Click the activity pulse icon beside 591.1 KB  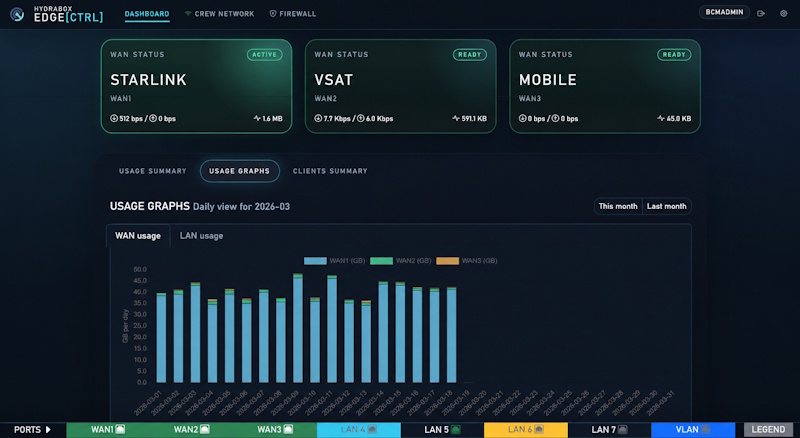click(x=456, y=118)
